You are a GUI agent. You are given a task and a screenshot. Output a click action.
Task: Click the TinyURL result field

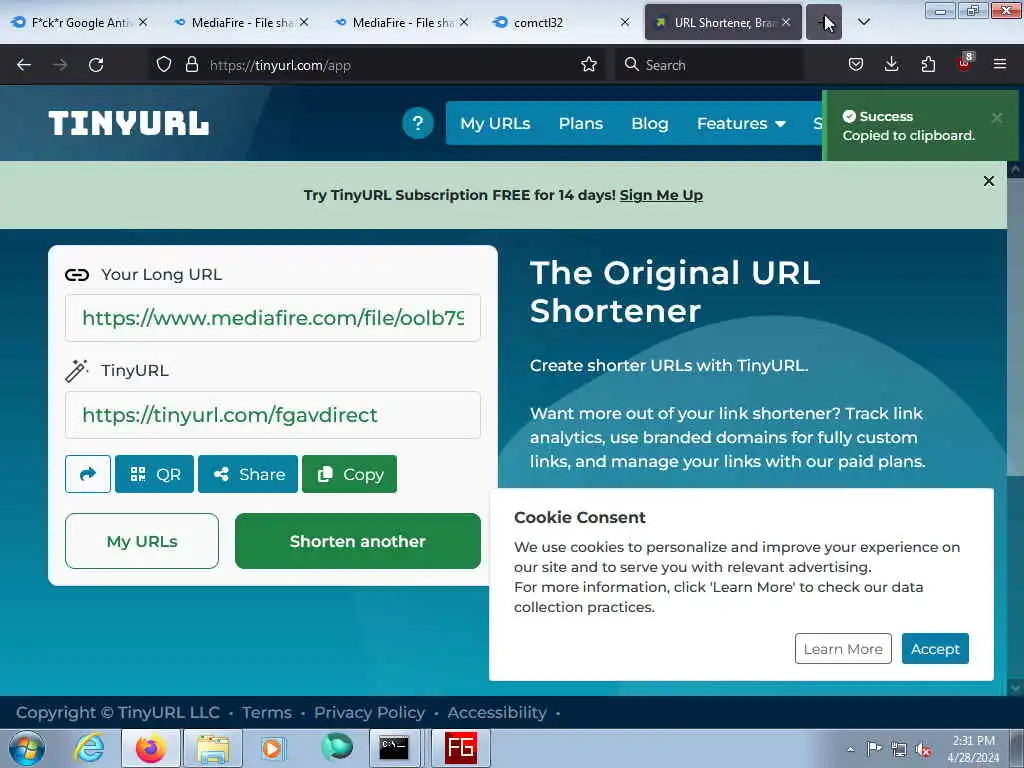point(273,415)
